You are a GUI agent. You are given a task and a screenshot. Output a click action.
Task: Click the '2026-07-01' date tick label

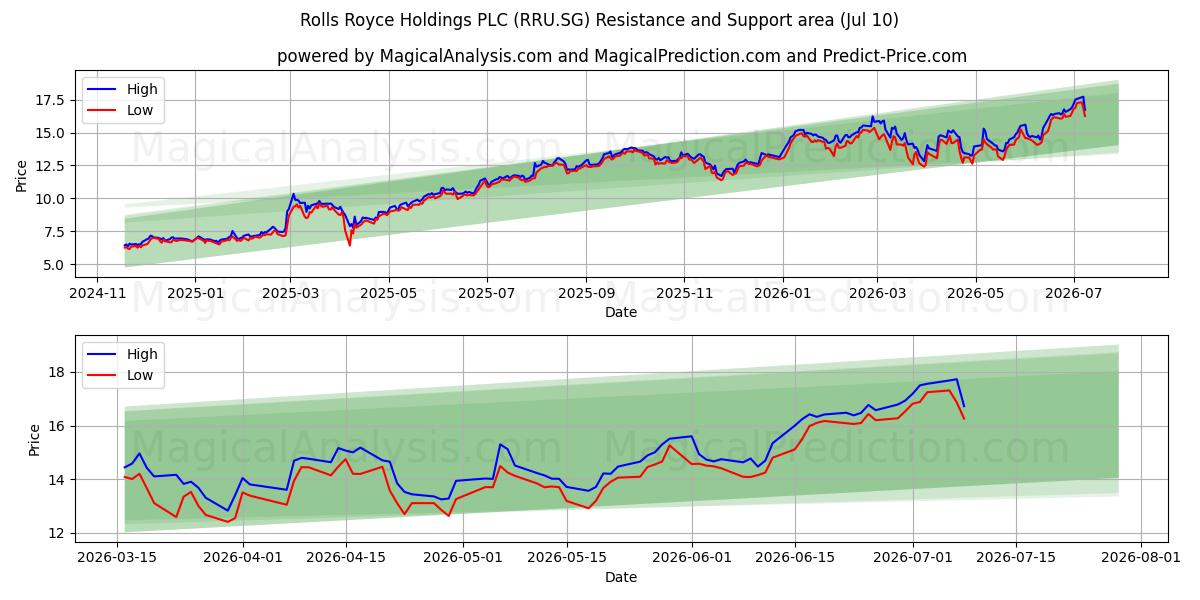click(x=913, y=559)
